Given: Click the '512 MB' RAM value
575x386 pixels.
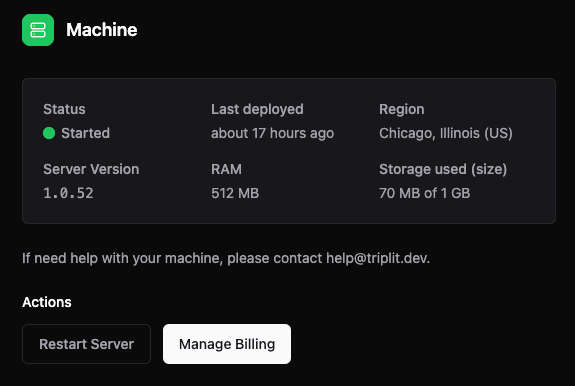Looking at the screenshot, I should point(235,193).
